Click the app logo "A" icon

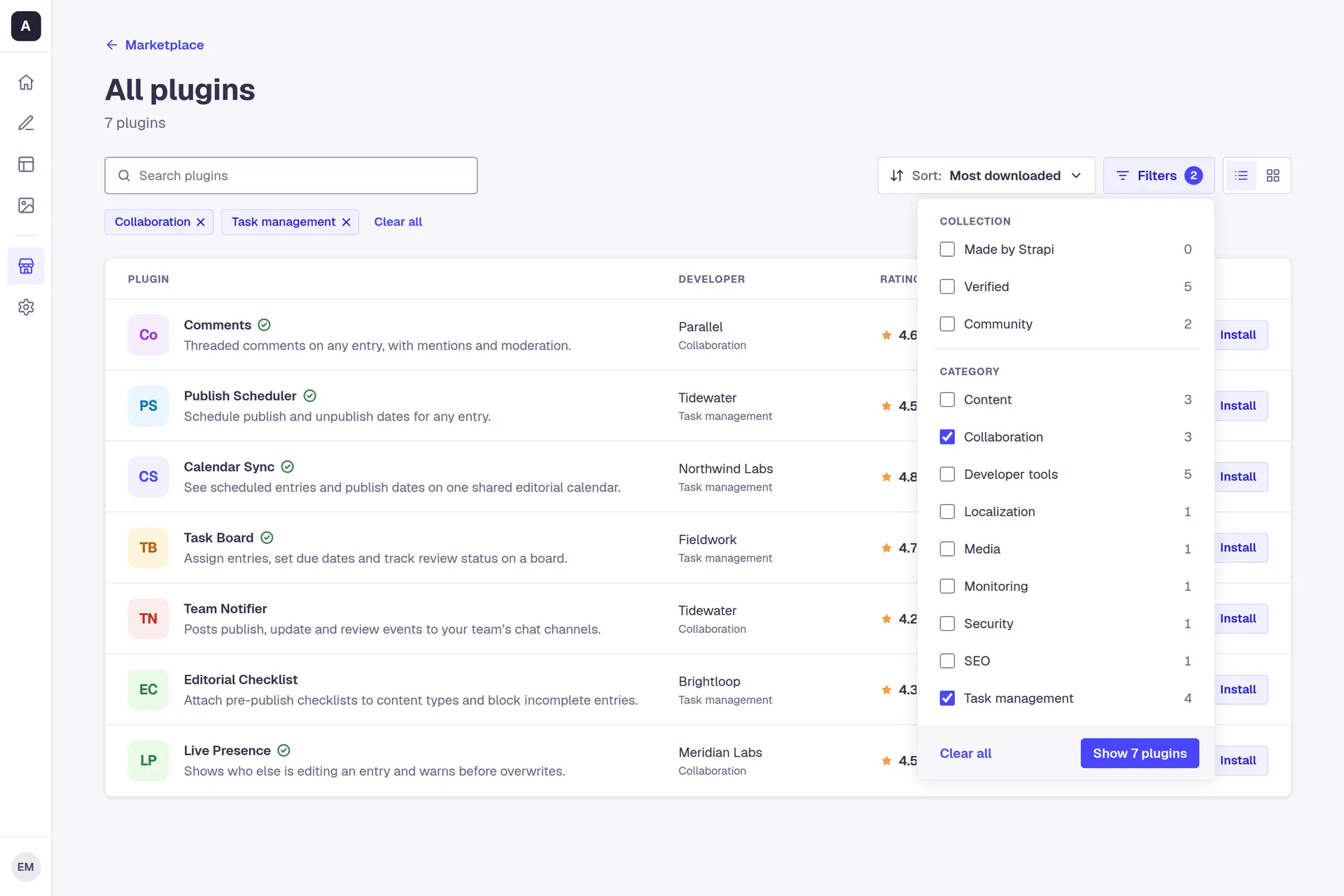pyautogui.click(x=26, y=26)
